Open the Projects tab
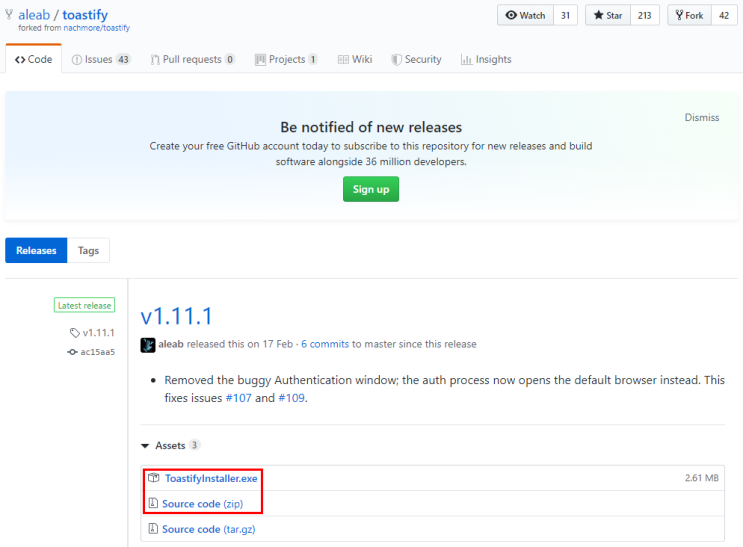 point(286,59)
